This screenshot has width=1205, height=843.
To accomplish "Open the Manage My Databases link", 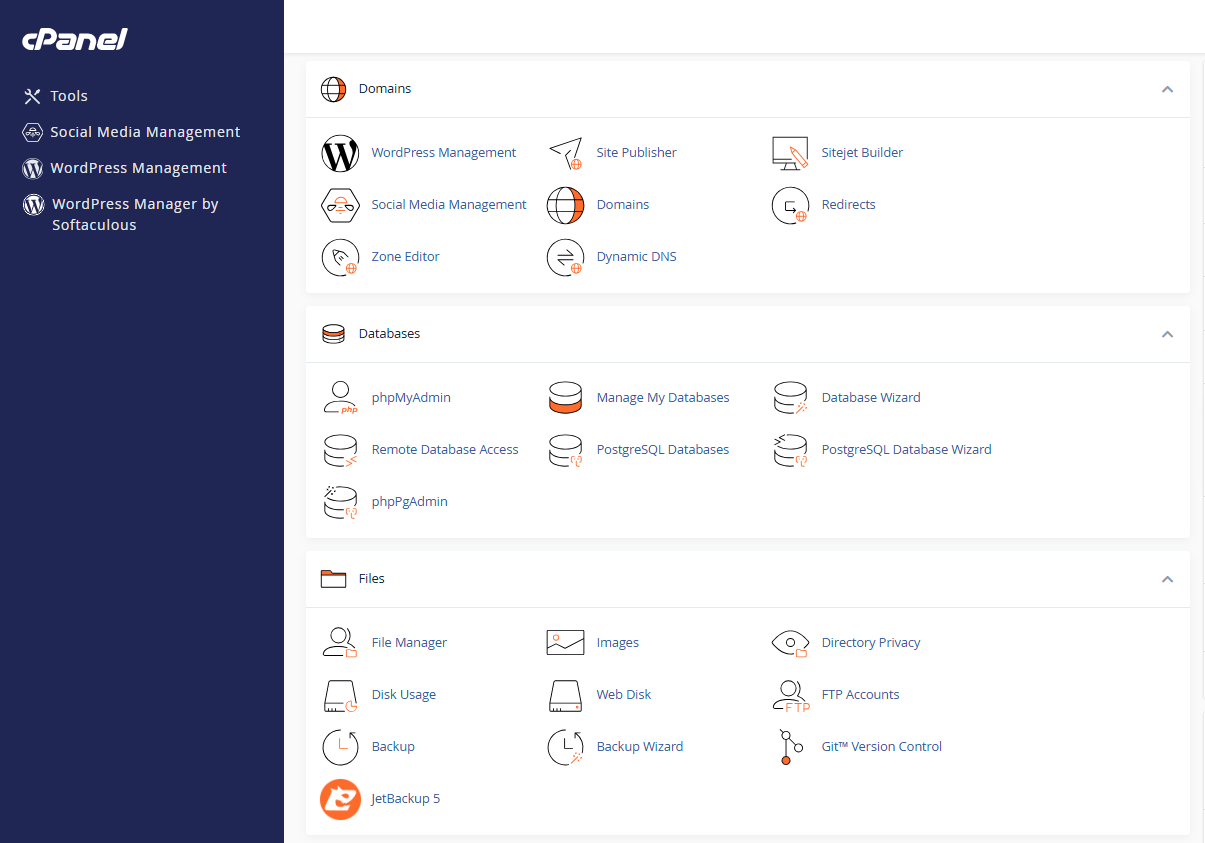I will coord(663,398).
